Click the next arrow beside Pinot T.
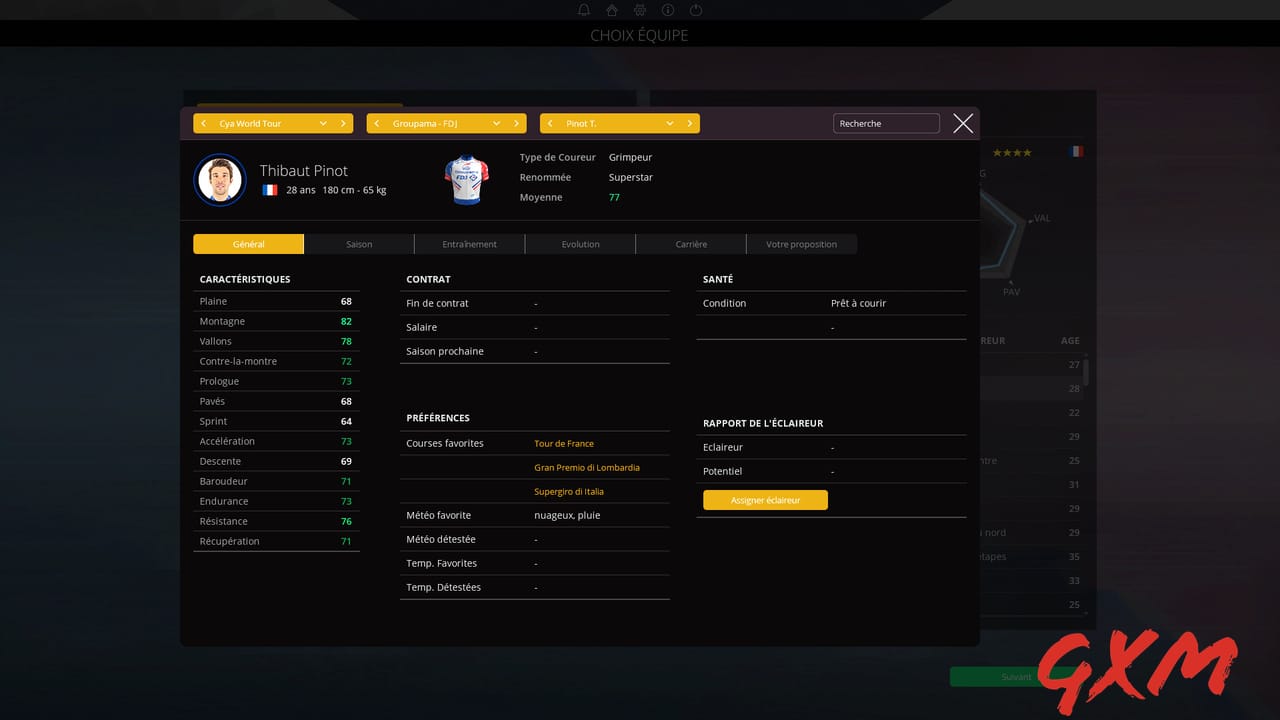1280x720 pixels. click(689, 122)
